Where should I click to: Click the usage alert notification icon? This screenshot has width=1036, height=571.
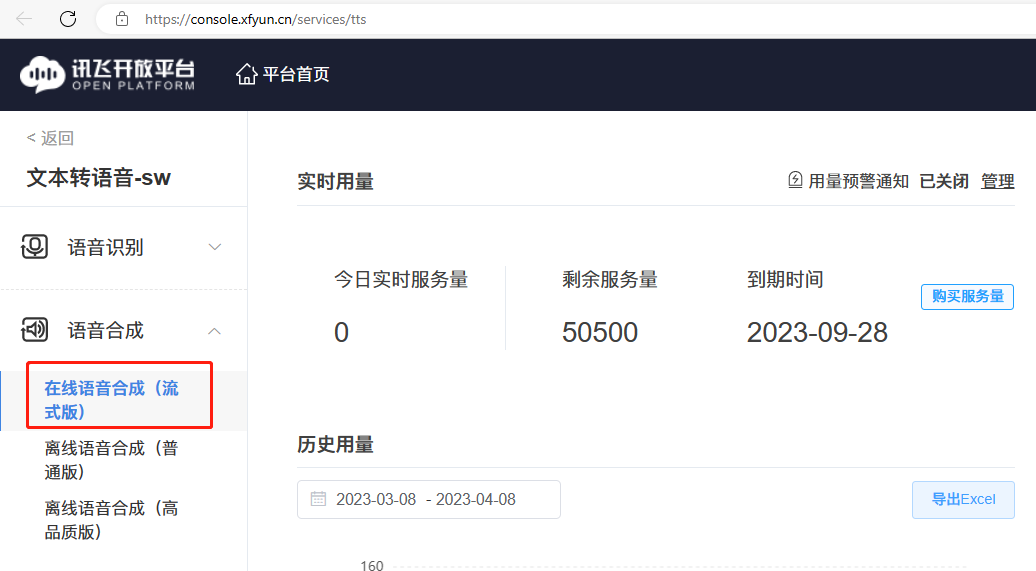pyautogui.click(x=796, y=180)
